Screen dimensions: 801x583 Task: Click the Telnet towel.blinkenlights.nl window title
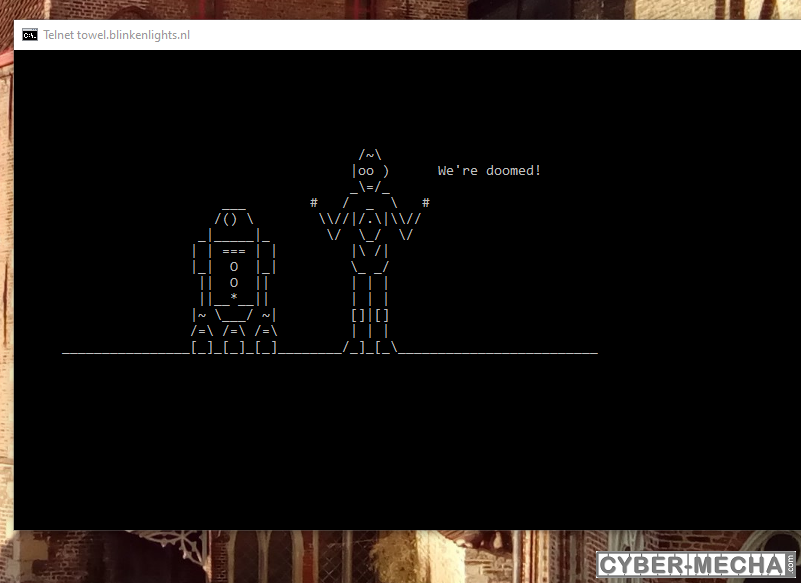coord(116,35)
